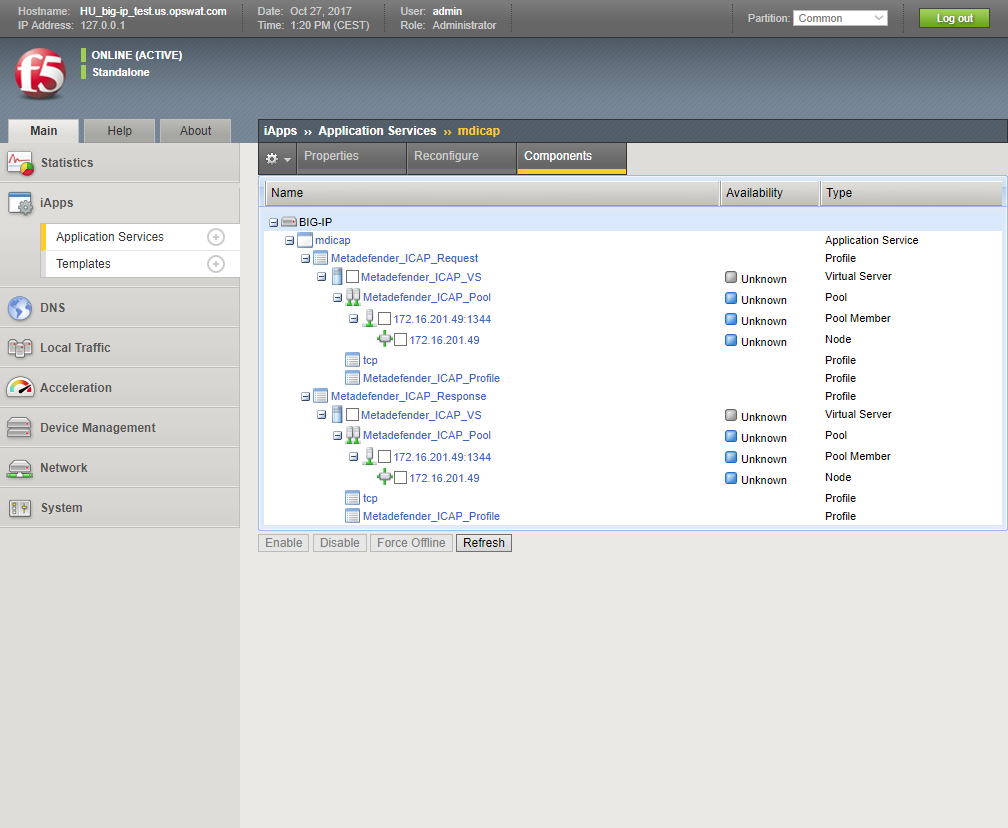This screenshot has height=828, width=1008.
Task: Add new Application Service plus icon
Action: (x=216, y=237)
